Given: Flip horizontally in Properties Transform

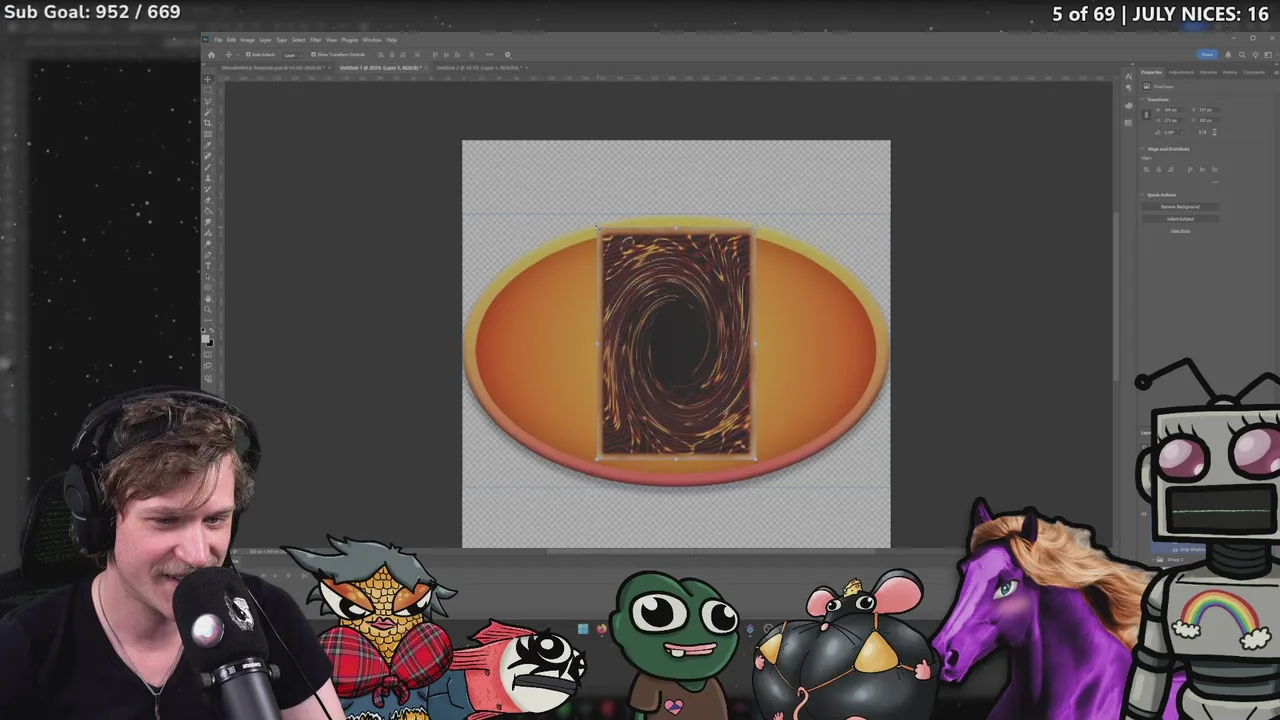Looking at the screenshot, I should 1203,132.
